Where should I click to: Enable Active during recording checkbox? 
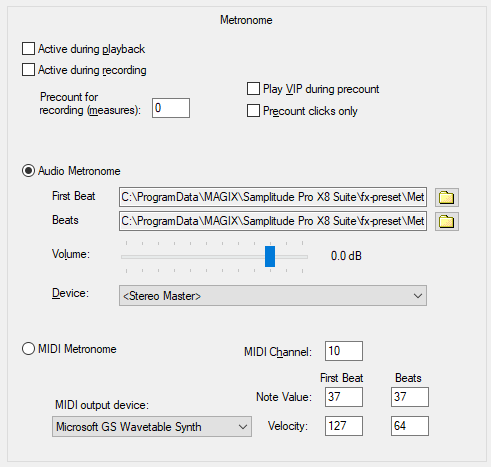(28, 70)
